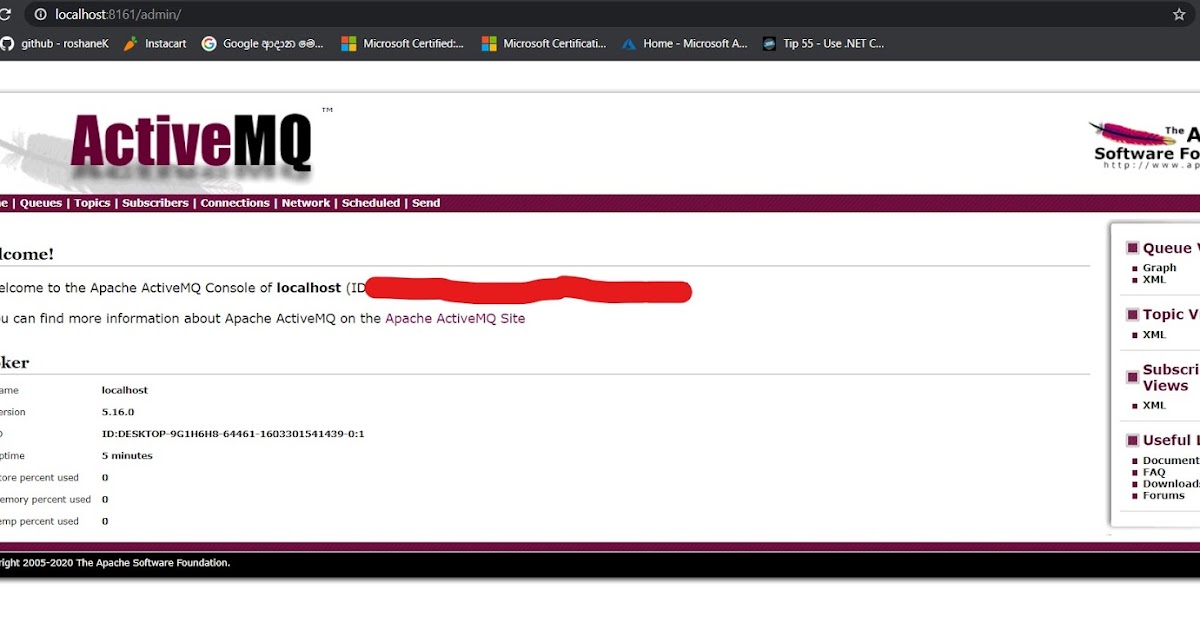
Task: Bookmark this page using the star icon
Action: pos(1178,15)
